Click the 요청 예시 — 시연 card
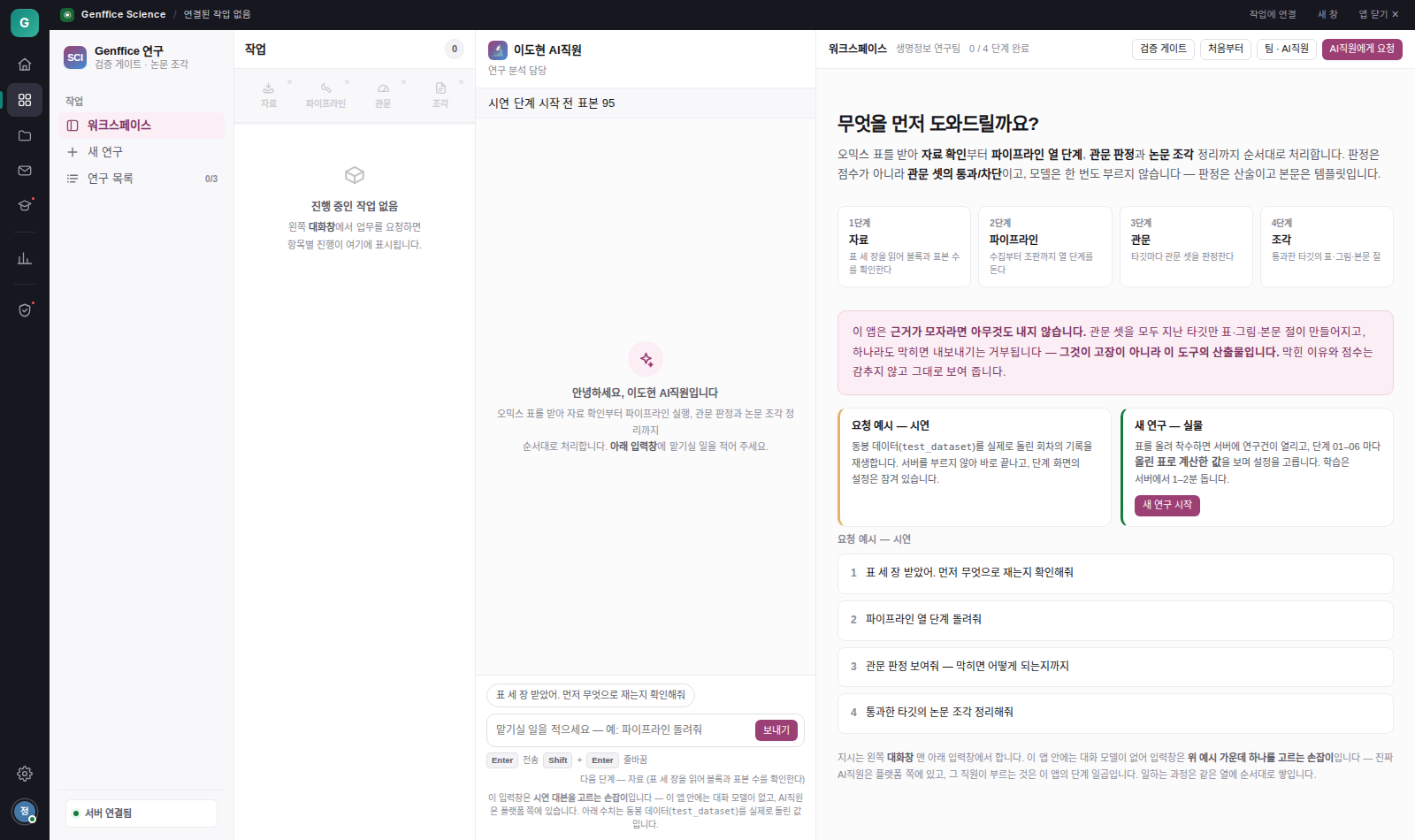The height and width of the screenshot is (840, 1415). 974,467
